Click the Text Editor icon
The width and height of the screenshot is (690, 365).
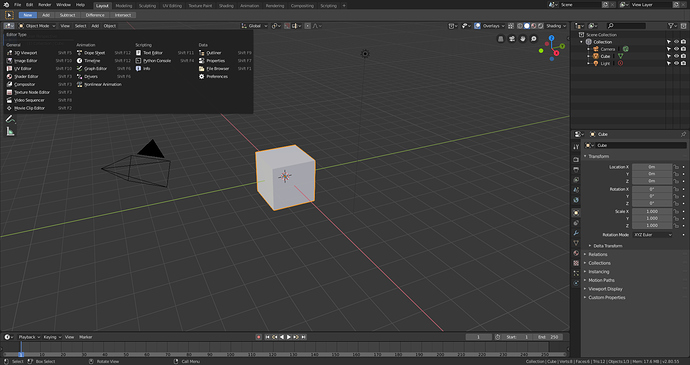[138, 53]
